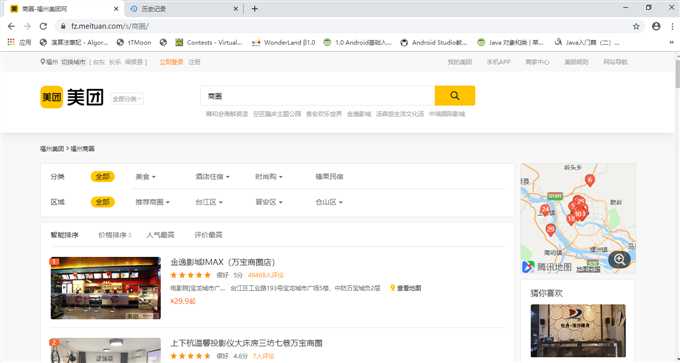Click the padlock site info icon

coord(63,26)
